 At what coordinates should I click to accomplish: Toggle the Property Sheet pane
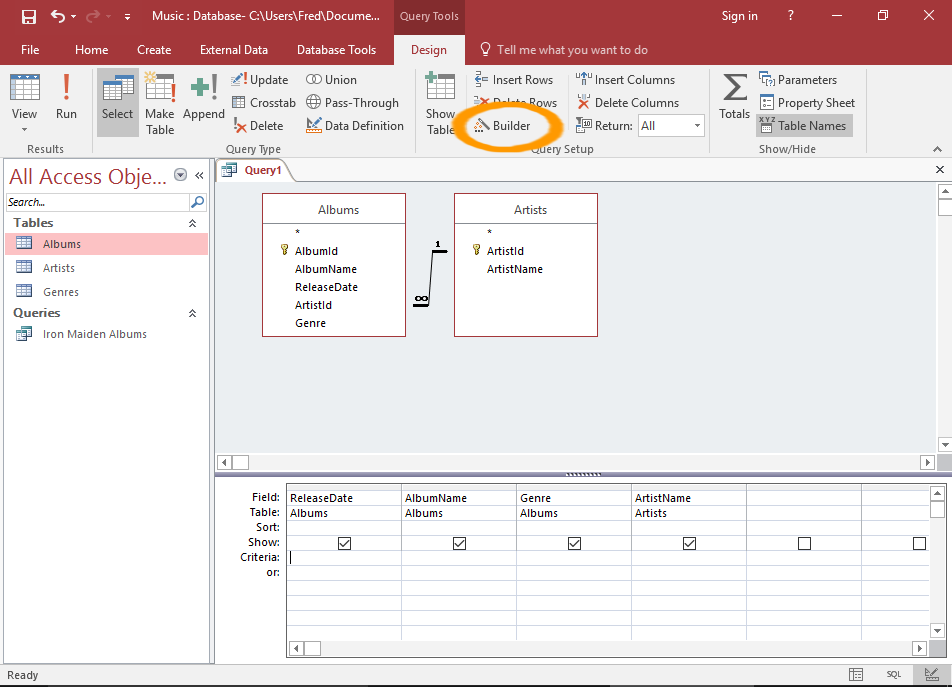click(807, 103)
